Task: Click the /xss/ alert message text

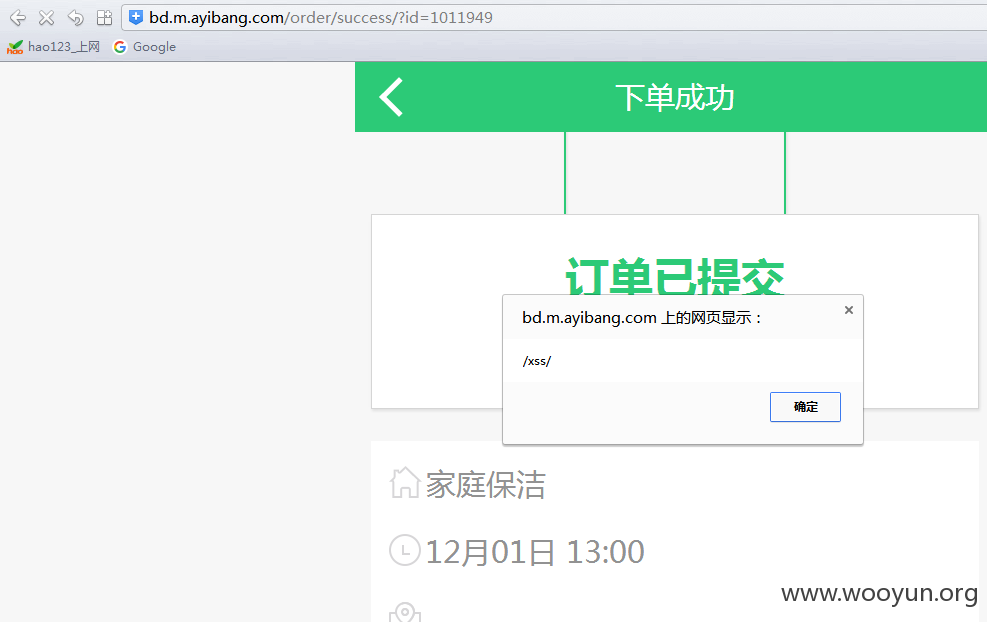Action: [x=537, y=361]
